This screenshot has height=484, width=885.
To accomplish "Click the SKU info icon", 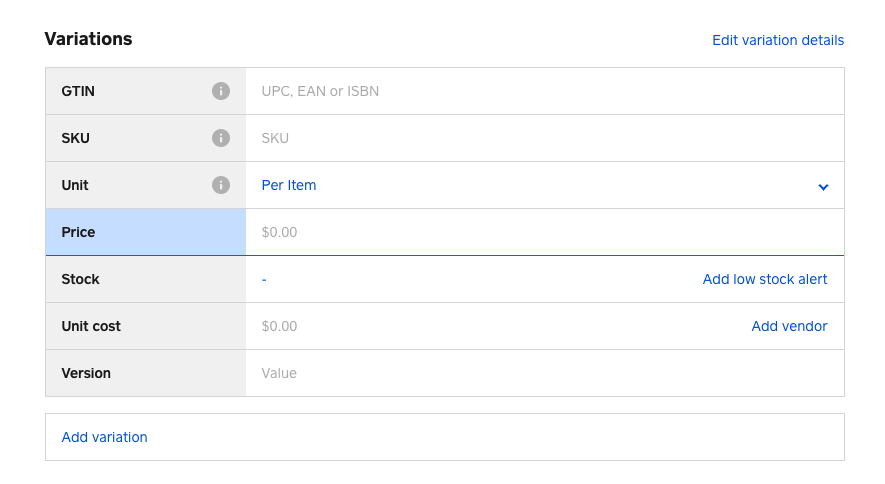I will pyautogui.click(x=221, y=138).
